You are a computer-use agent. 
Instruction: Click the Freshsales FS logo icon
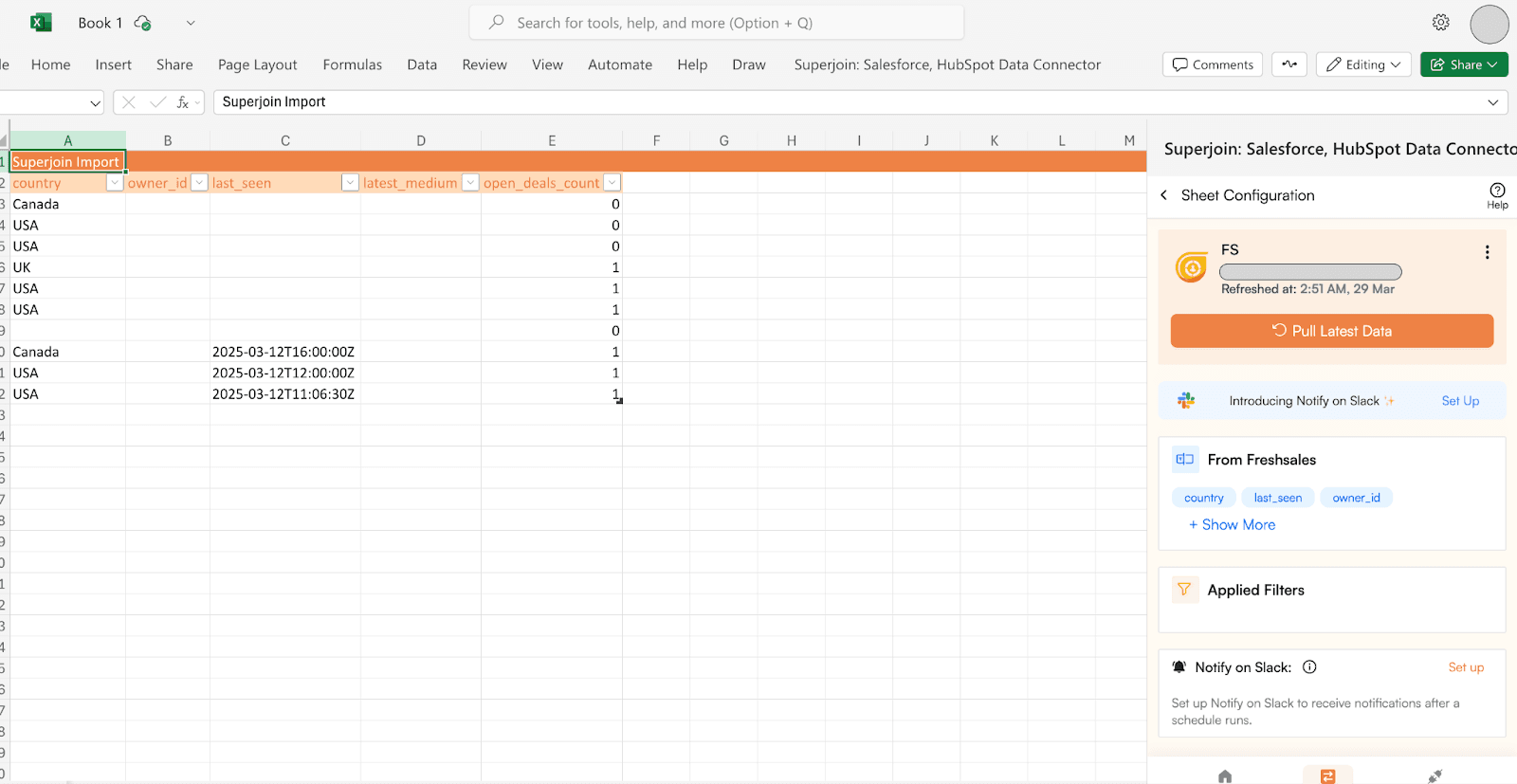click(x=1192, y=268)
